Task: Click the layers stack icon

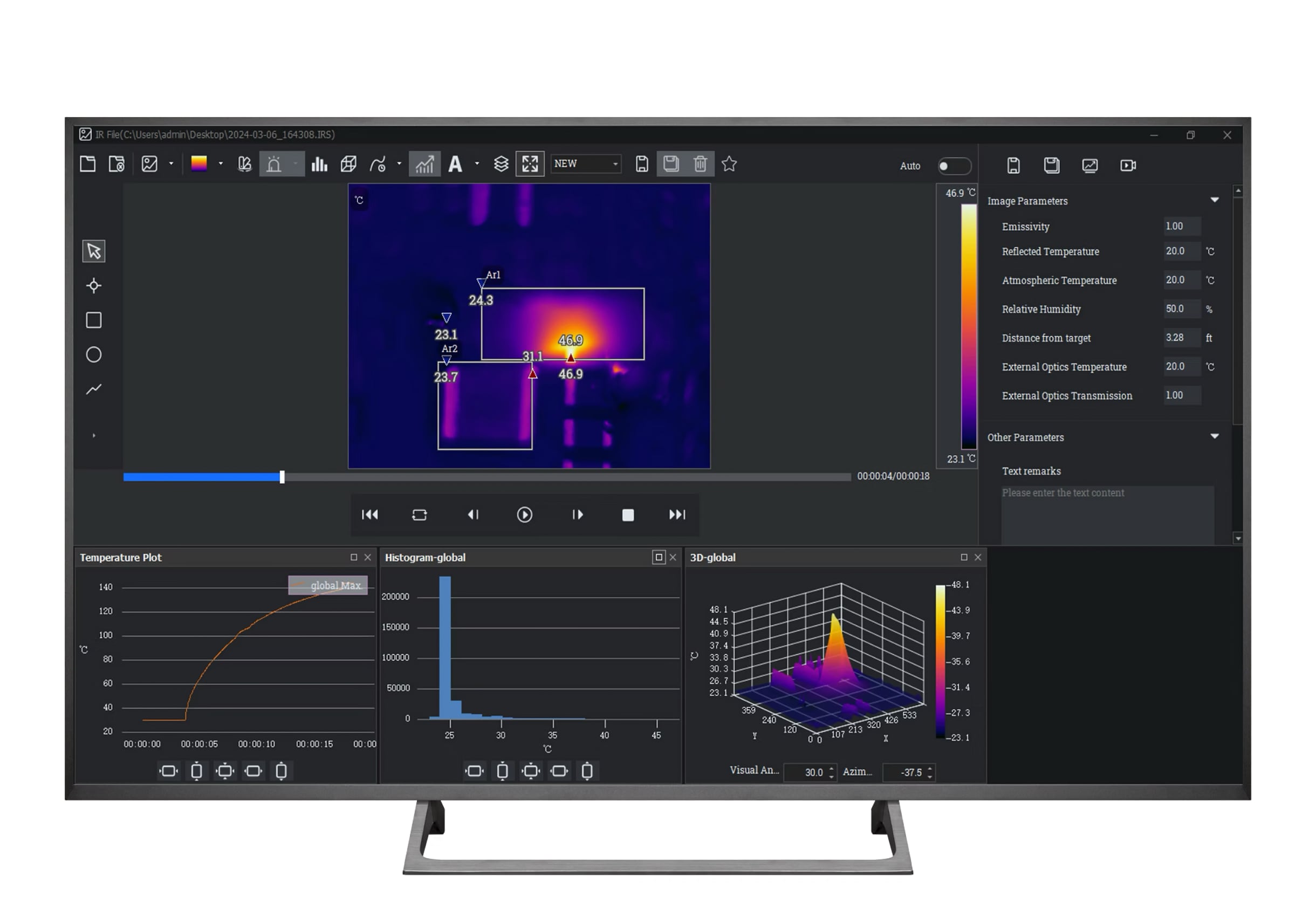Action: pos(502,165)
